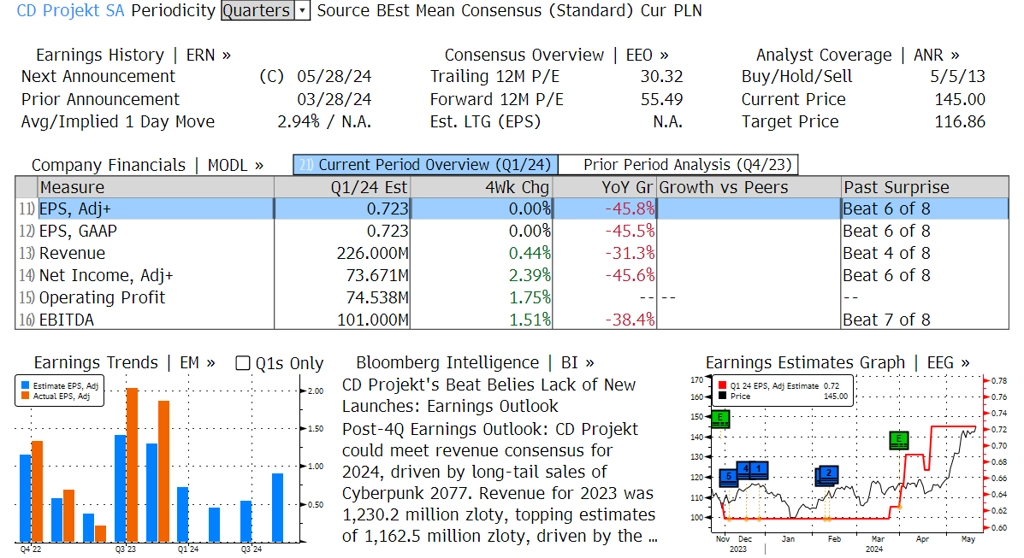Open Bloomberg Intelligence BI link

[x=475, y=363]
